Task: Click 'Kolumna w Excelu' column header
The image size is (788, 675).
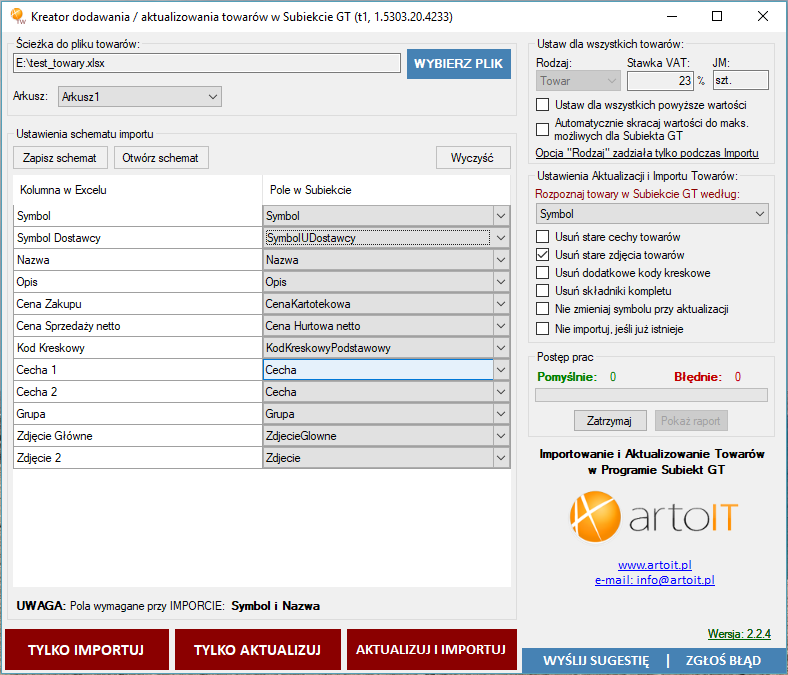Action: tap(138, 190)
